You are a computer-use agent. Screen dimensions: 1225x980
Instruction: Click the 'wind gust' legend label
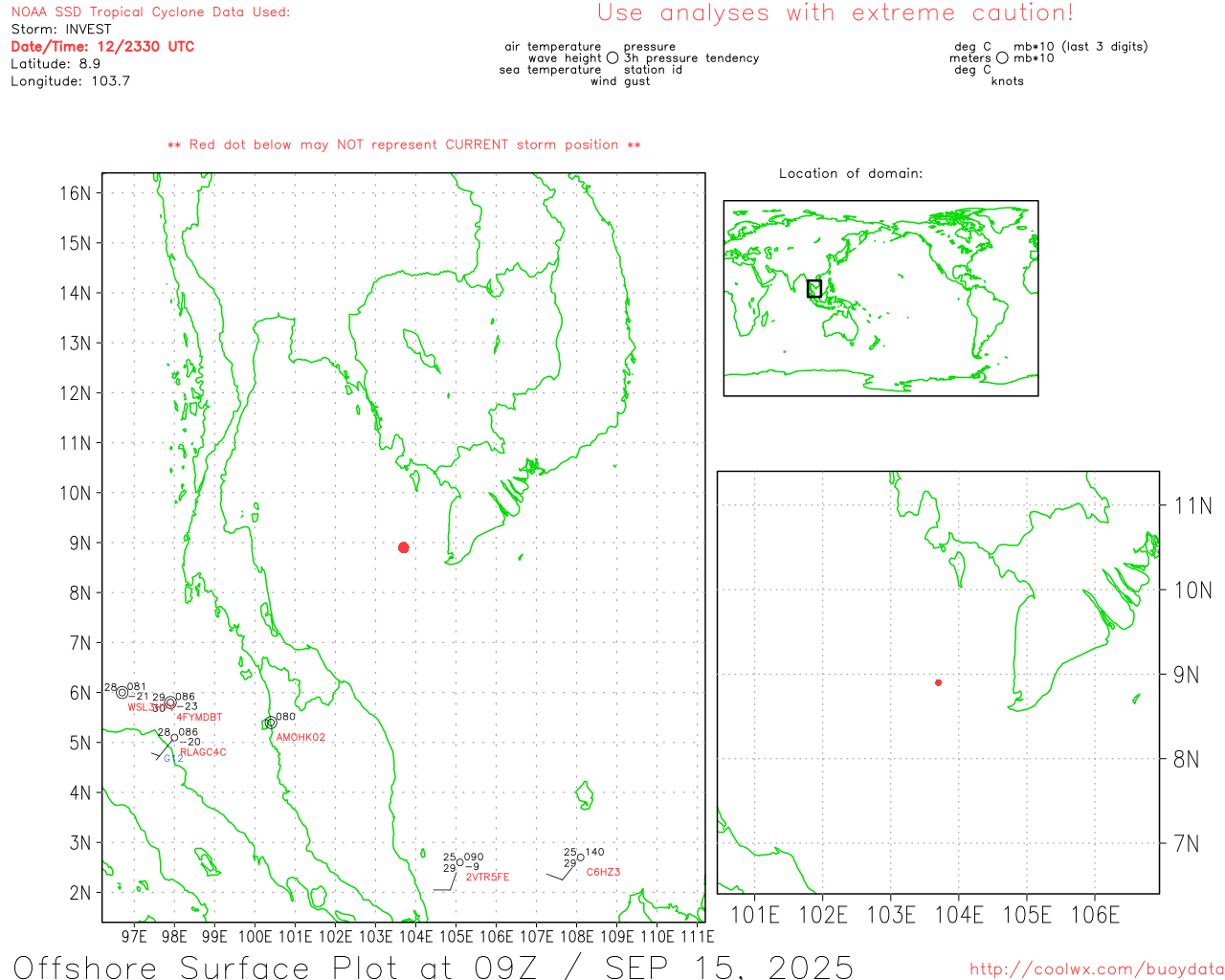[620, 81]
